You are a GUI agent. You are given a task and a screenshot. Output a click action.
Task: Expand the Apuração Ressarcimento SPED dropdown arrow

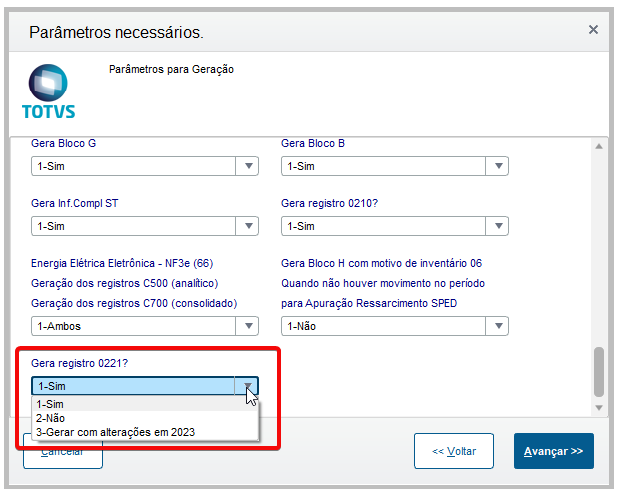tap(498, 326)
